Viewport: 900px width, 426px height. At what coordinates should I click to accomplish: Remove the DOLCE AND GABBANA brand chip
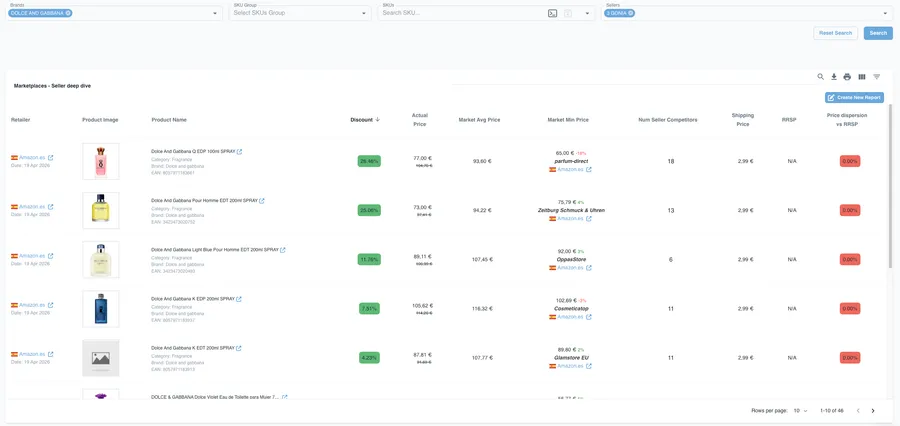[x=68, y=13]
